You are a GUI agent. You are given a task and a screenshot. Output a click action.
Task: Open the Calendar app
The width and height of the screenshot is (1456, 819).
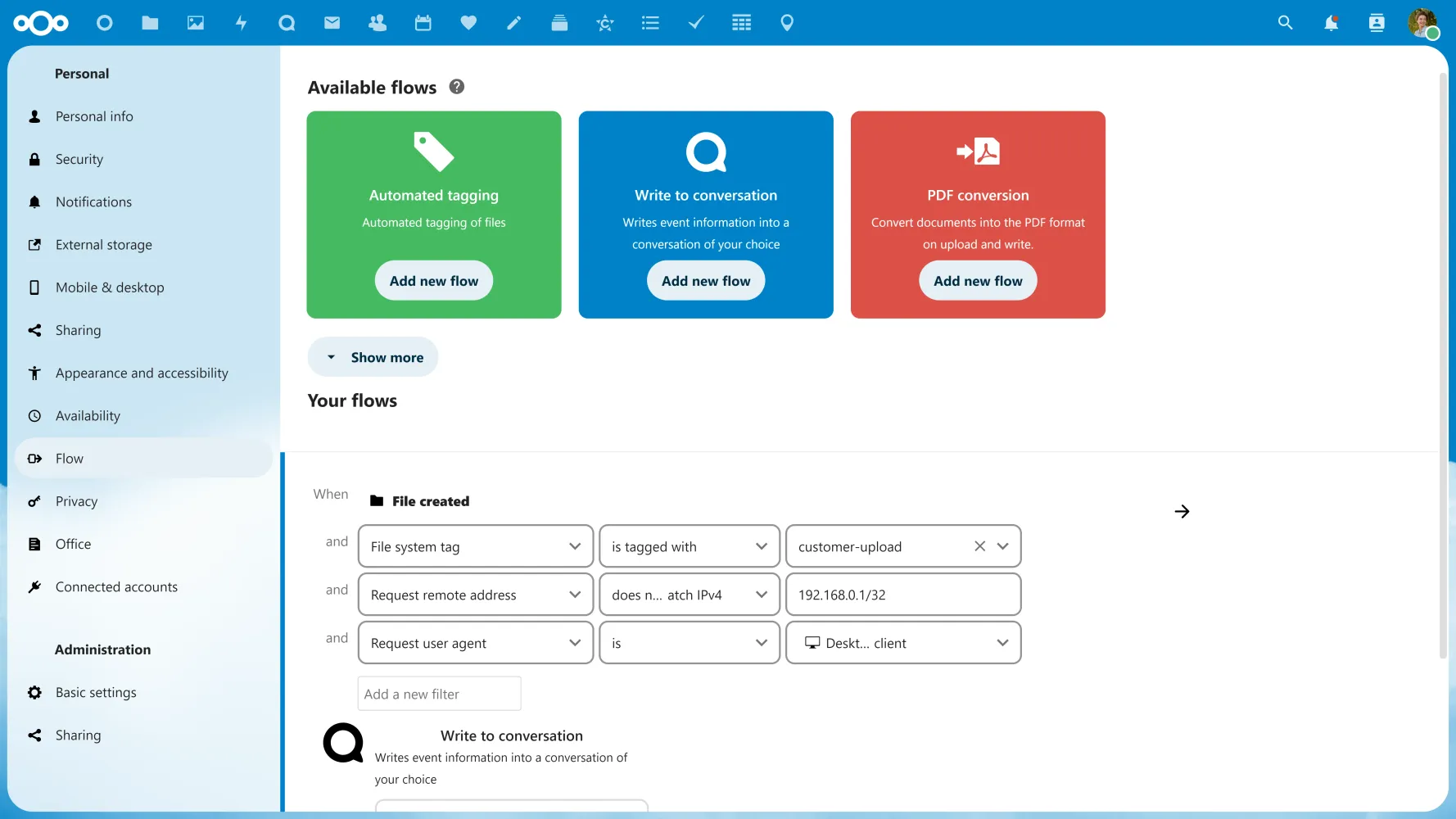pyautogui.click(x=423, y=23)
